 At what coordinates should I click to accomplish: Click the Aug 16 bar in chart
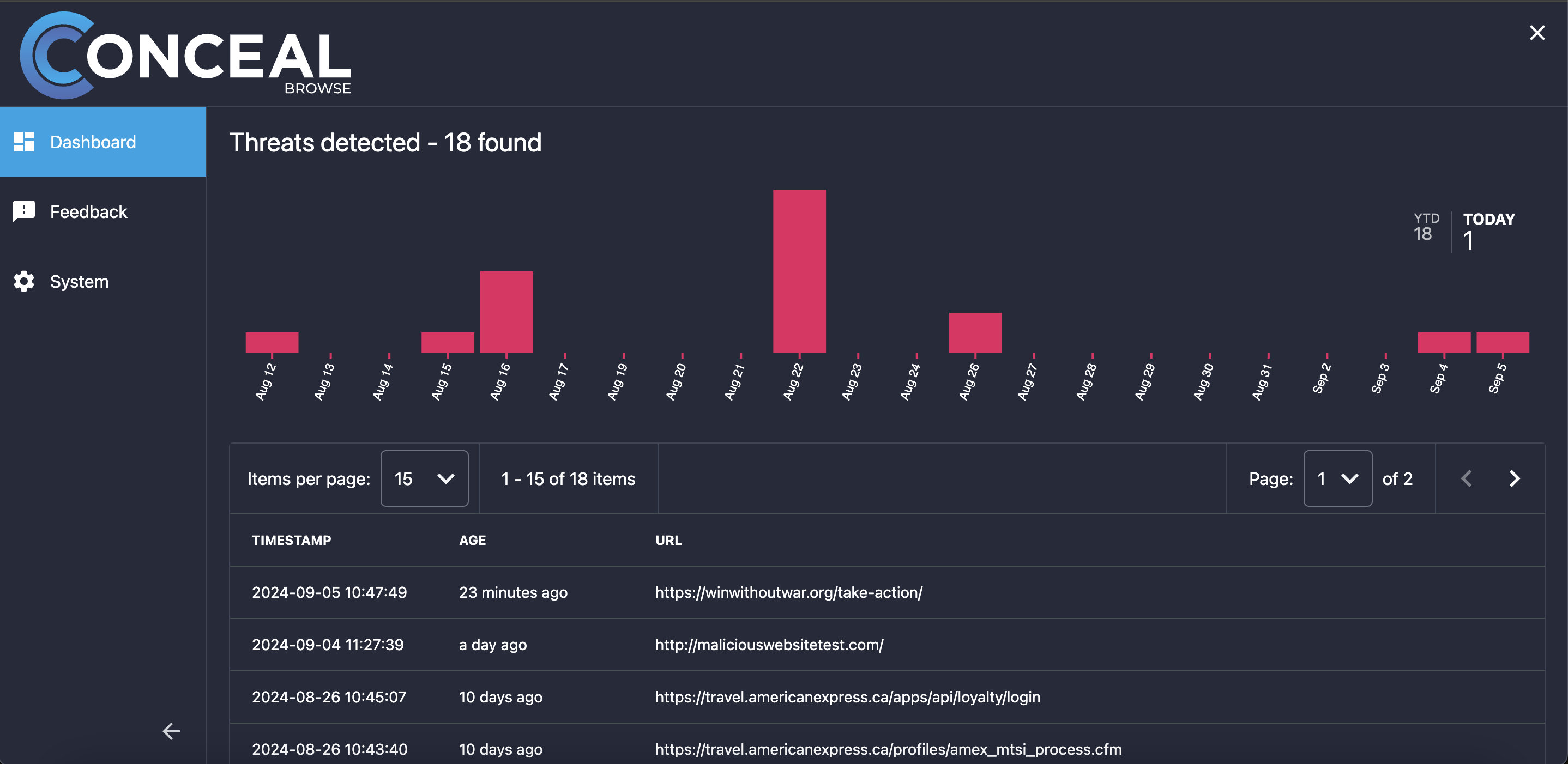tap(506, 312)
